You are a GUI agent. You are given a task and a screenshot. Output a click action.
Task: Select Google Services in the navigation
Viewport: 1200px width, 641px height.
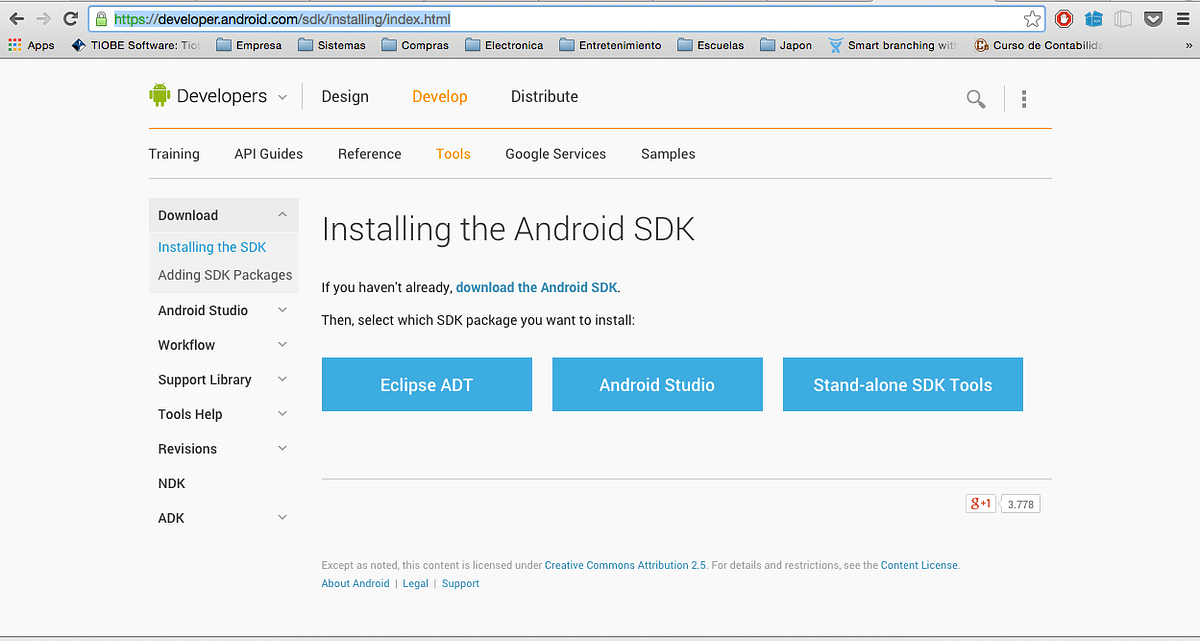pyautogui.click(x=555, y=153)
